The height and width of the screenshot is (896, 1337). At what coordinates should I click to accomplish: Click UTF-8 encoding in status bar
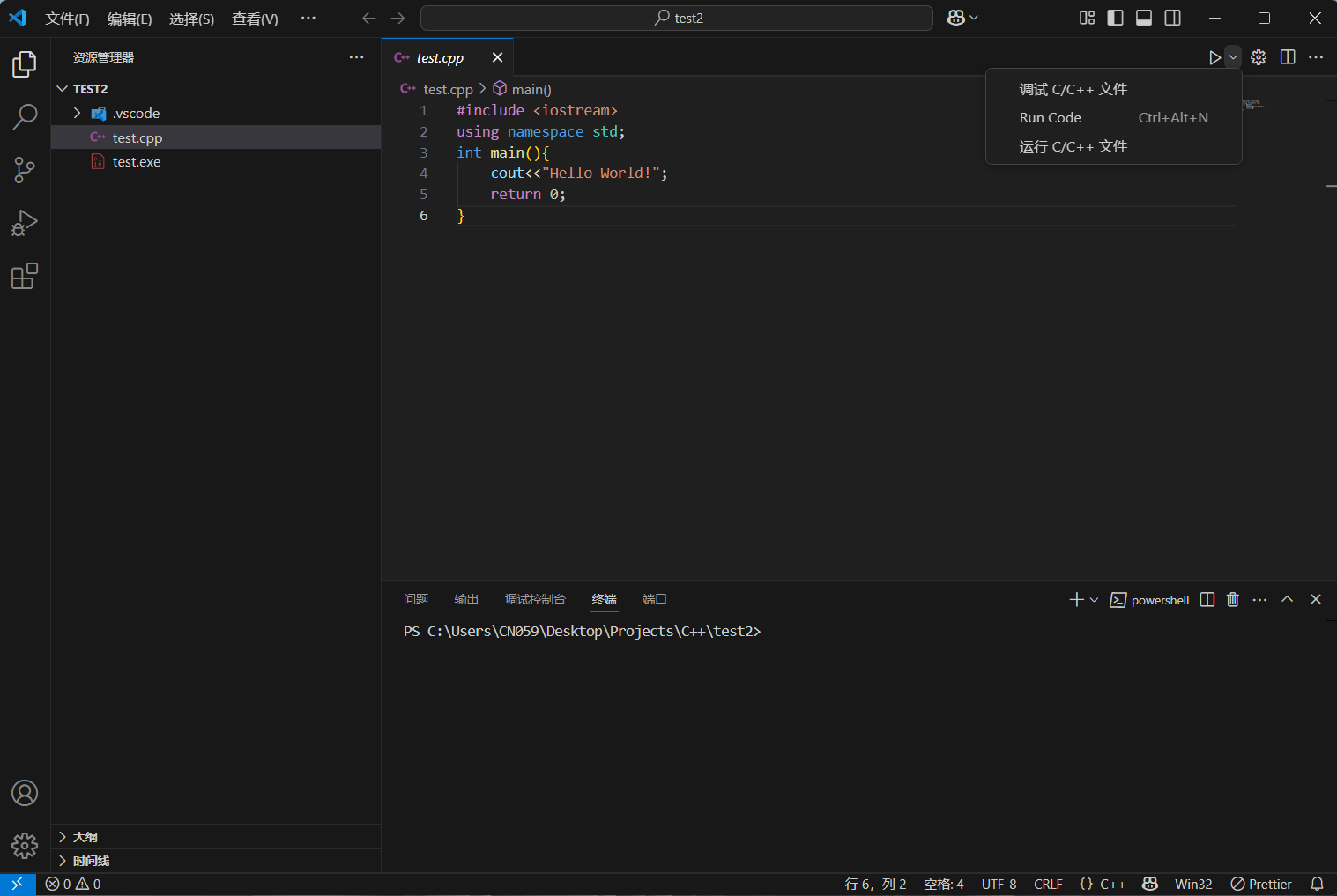coord(999,884)
